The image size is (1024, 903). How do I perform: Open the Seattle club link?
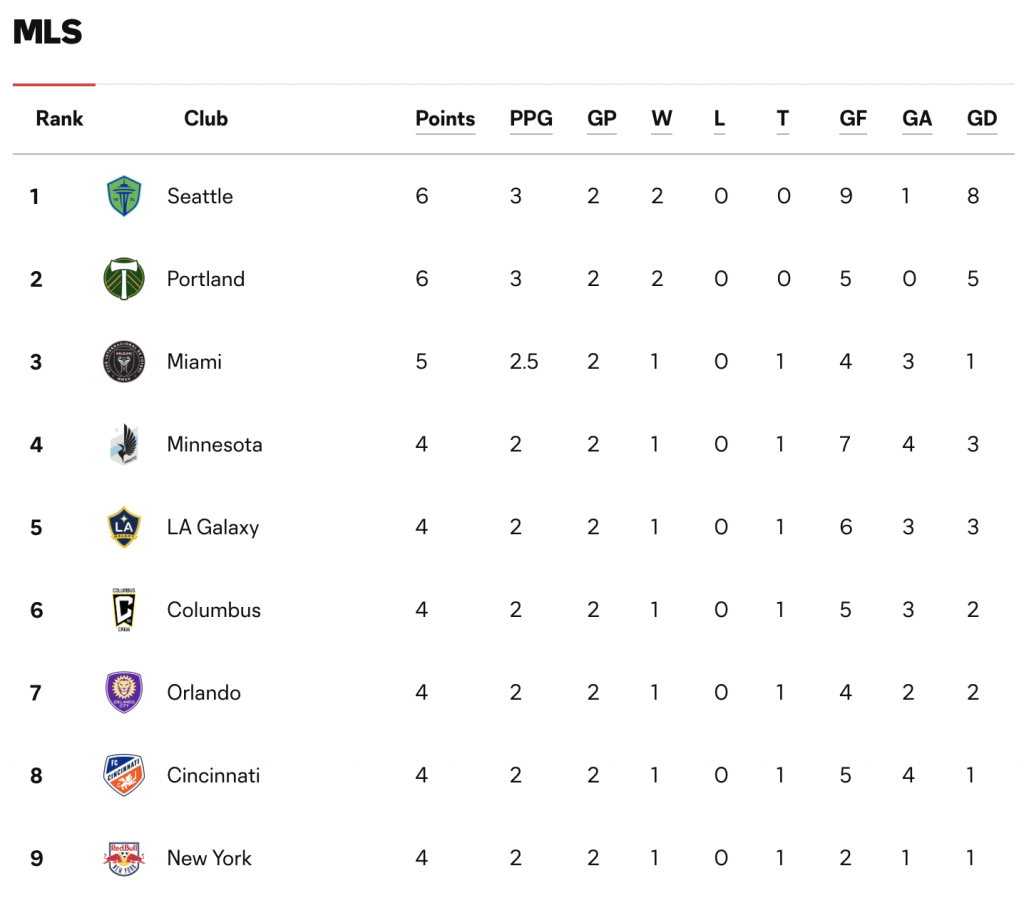click(x=200, y=196)
